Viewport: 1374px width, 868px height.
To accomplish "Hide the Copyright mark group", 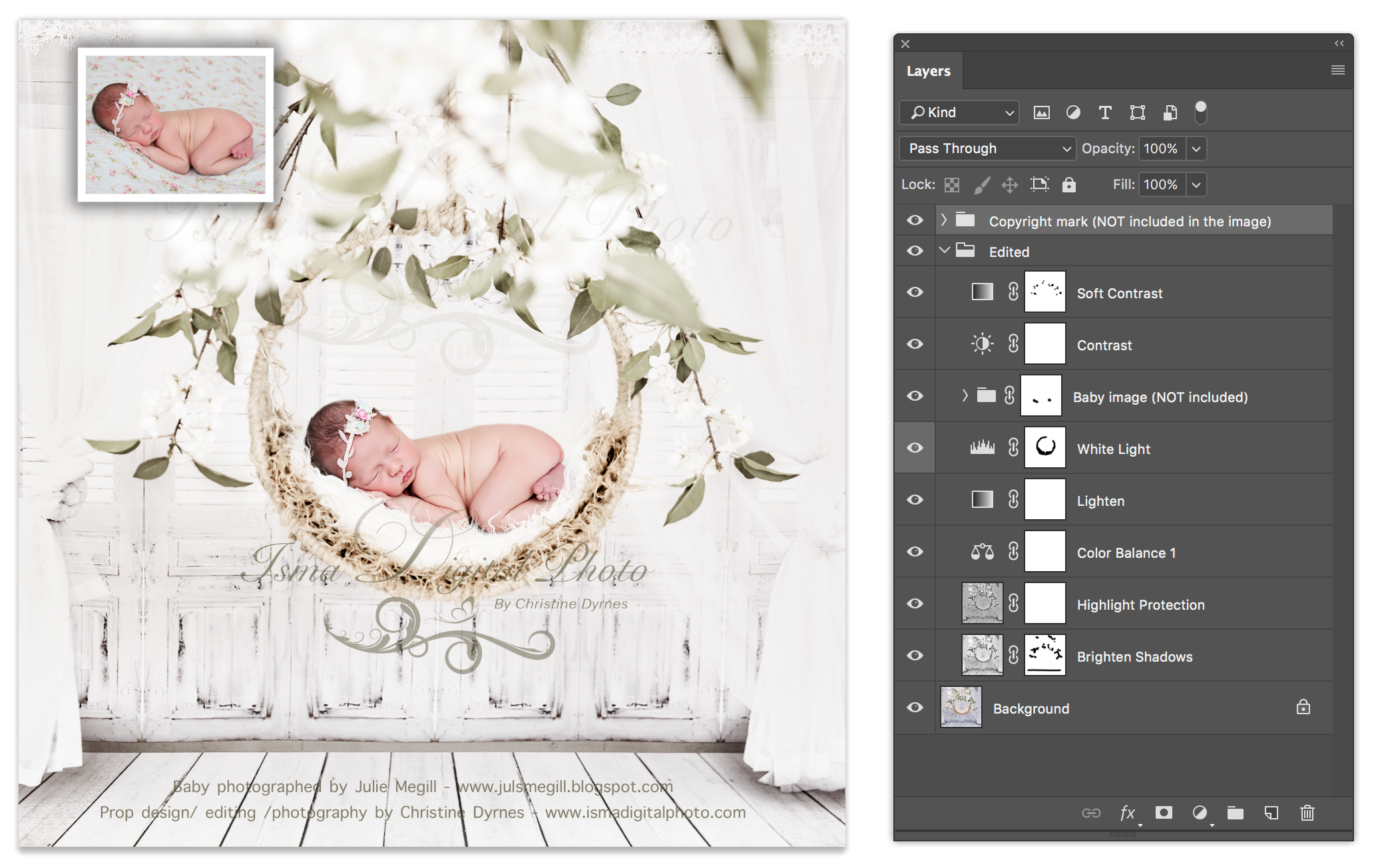I will pos(915,220).
